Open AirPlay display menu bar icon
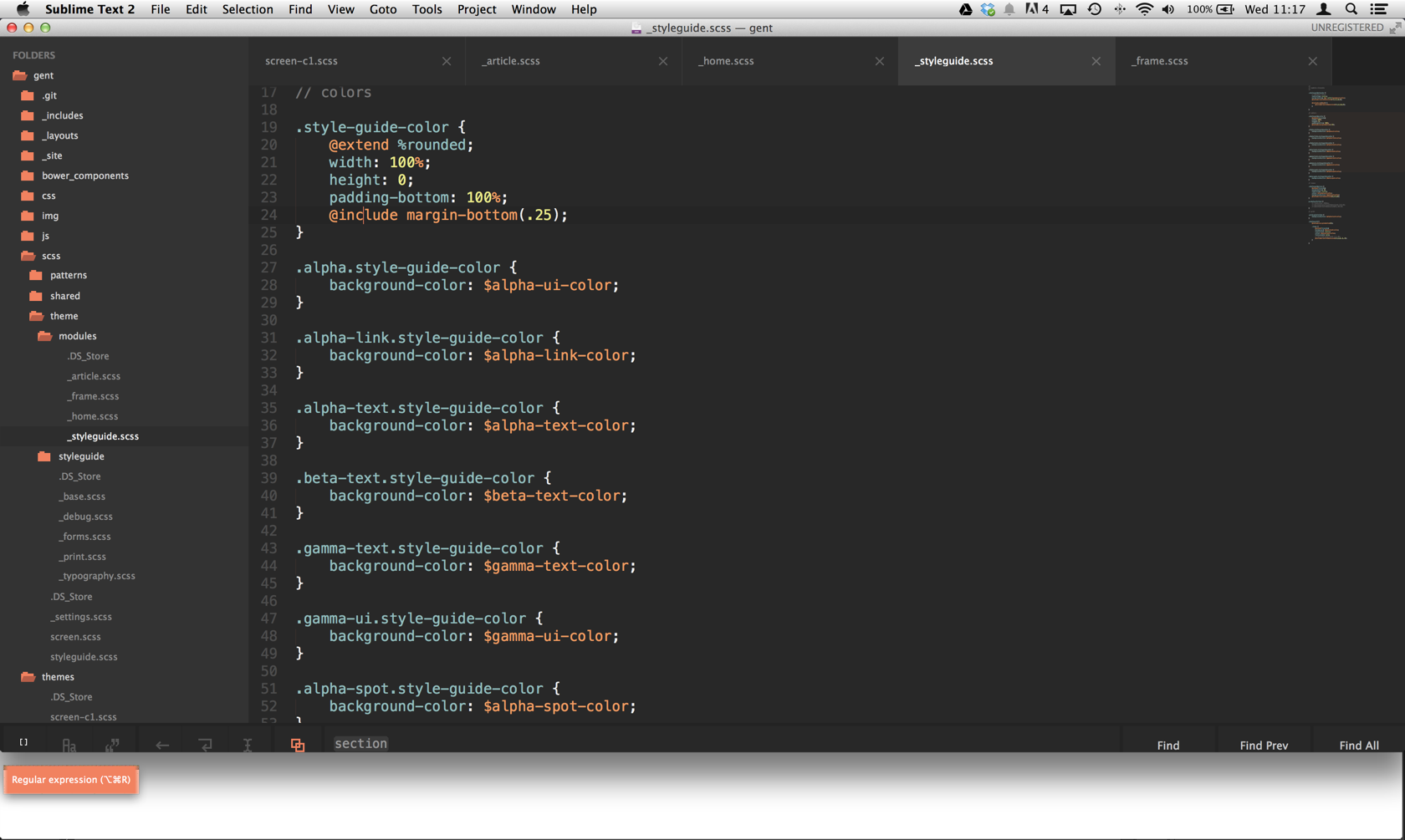Image resolution: width=1405 pixels, height=840 pixels. (1068, 9)
